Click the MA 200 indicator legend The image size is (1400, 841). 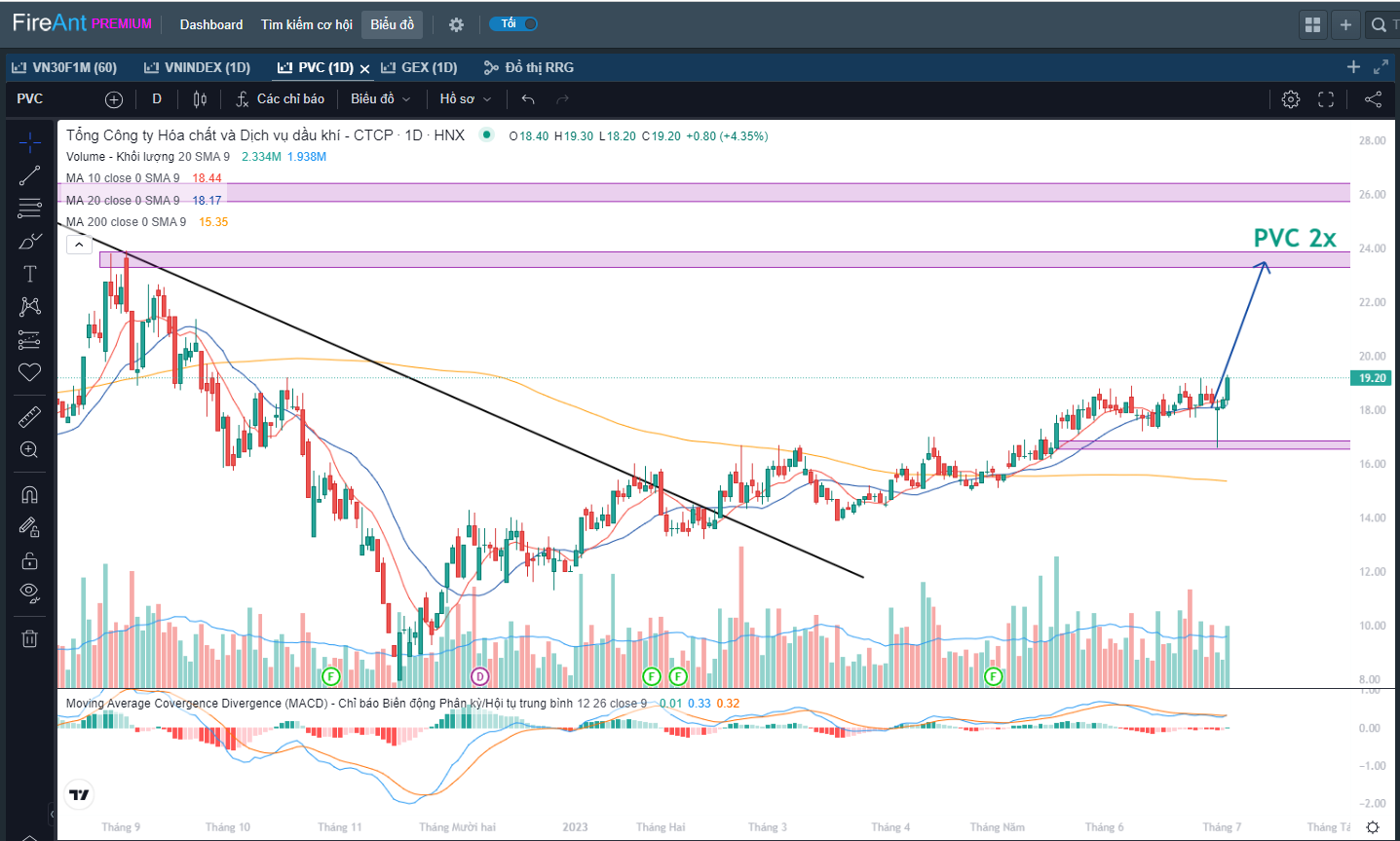coord(126,222)
